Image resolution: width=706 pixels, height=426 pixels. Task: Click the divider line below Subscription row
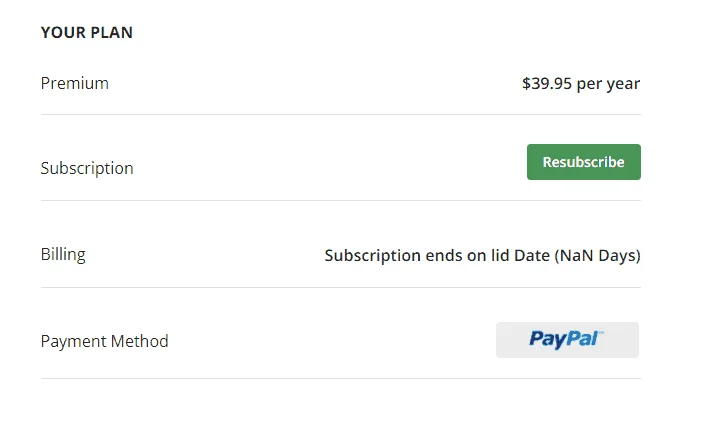click(x=341, y=200)
